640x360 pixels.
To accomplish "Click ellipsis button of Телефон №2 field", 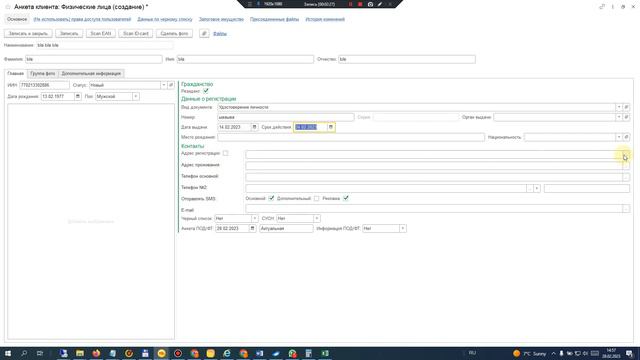I will click(x=530, y=188).
